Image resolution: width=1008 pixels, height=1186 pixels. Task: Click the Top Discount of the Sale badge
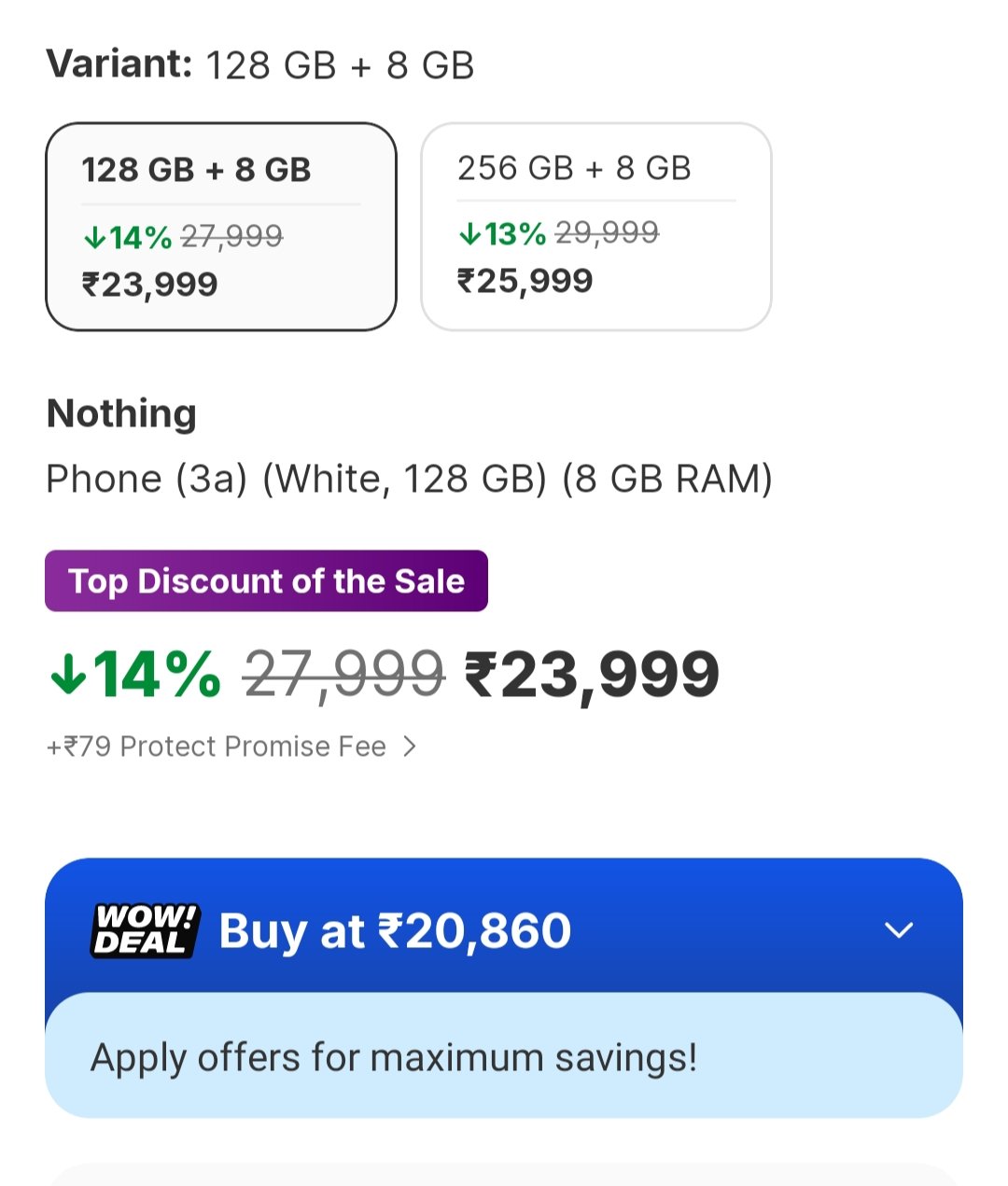[x=266, y=581]
